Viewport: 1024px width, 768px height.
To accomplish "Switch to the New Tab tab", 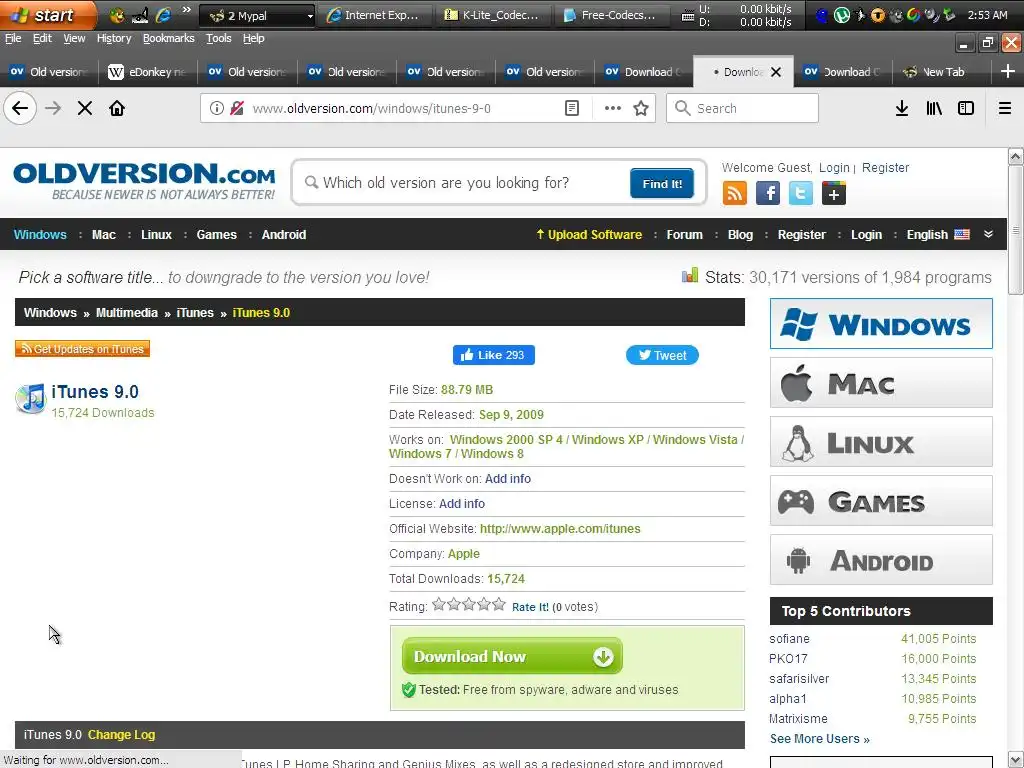I will tap(940, 72).
